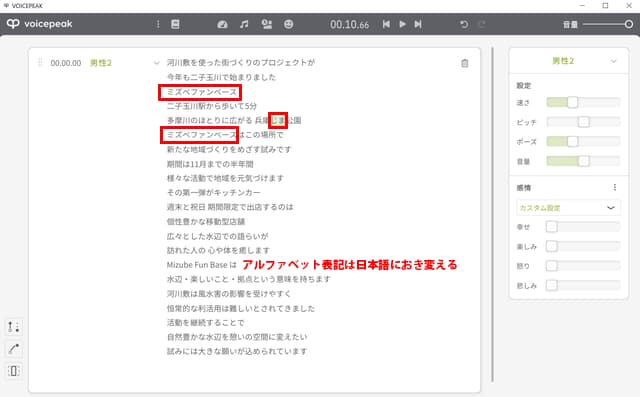Click the 00.10.66 time display

pyautogui.click(x=349, y=24)
